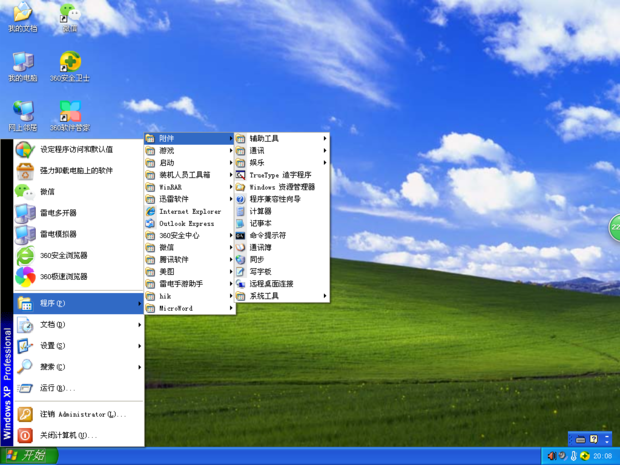Screen dimensions: 620x465
Task: Launch 360软件管家 desktop icon
Action: click(x=70, y=116)
